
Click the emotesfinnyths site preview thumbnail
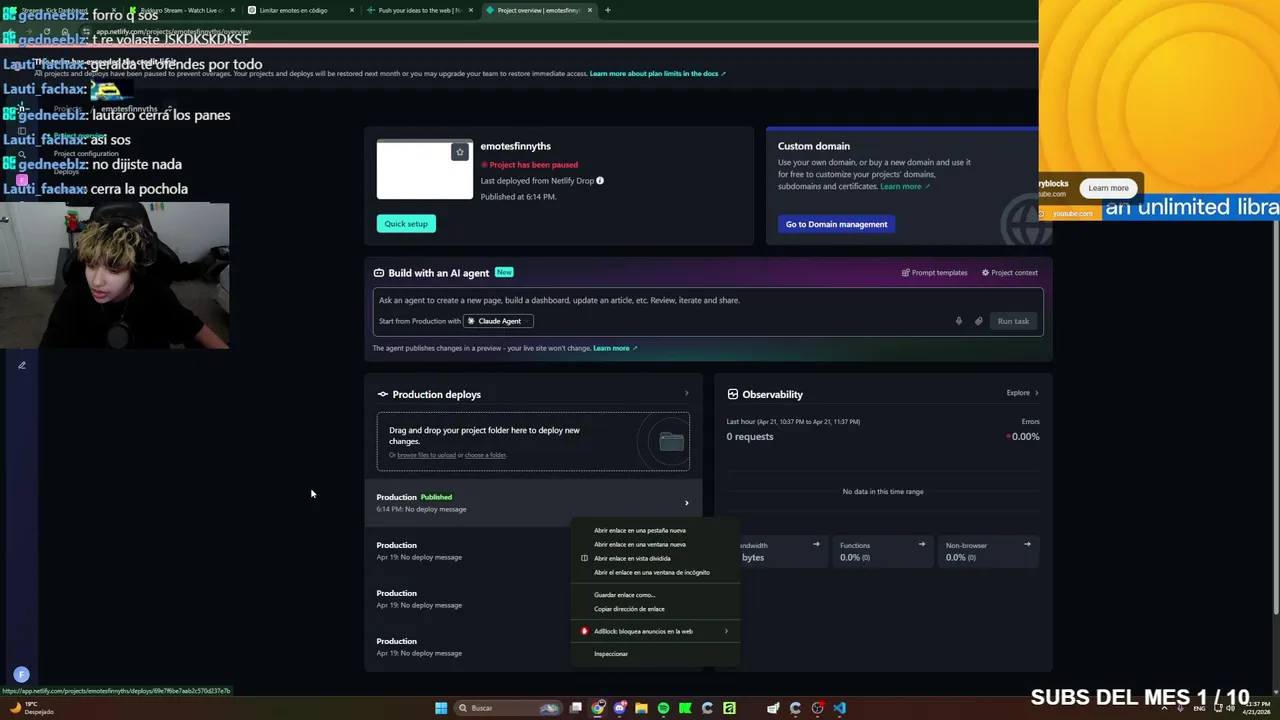click(424, 170)
